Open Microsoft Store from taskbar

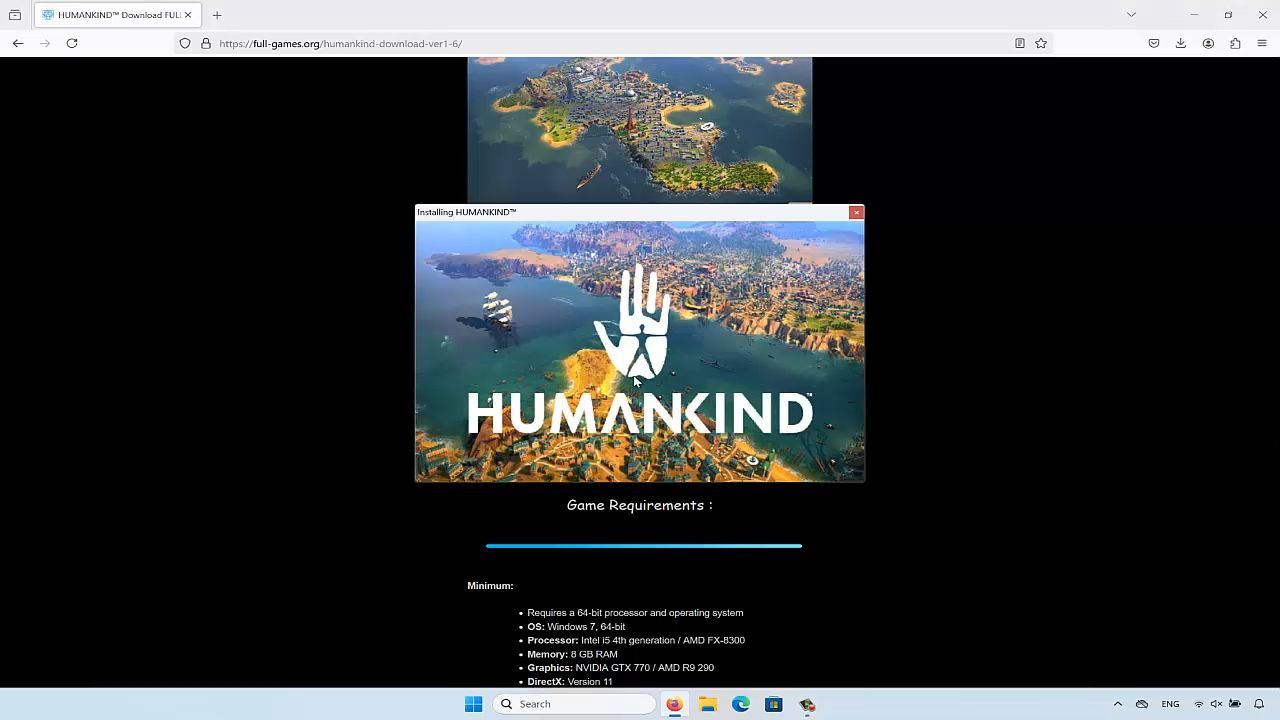(774, 704)
